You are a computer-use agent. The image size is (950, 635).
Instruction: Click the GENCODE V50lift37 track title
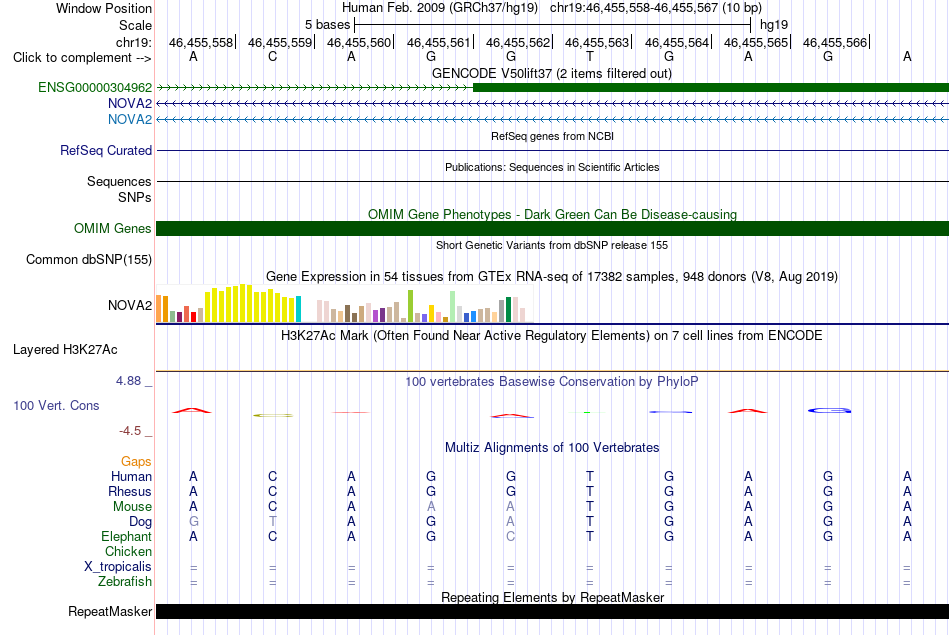(551, 73)
